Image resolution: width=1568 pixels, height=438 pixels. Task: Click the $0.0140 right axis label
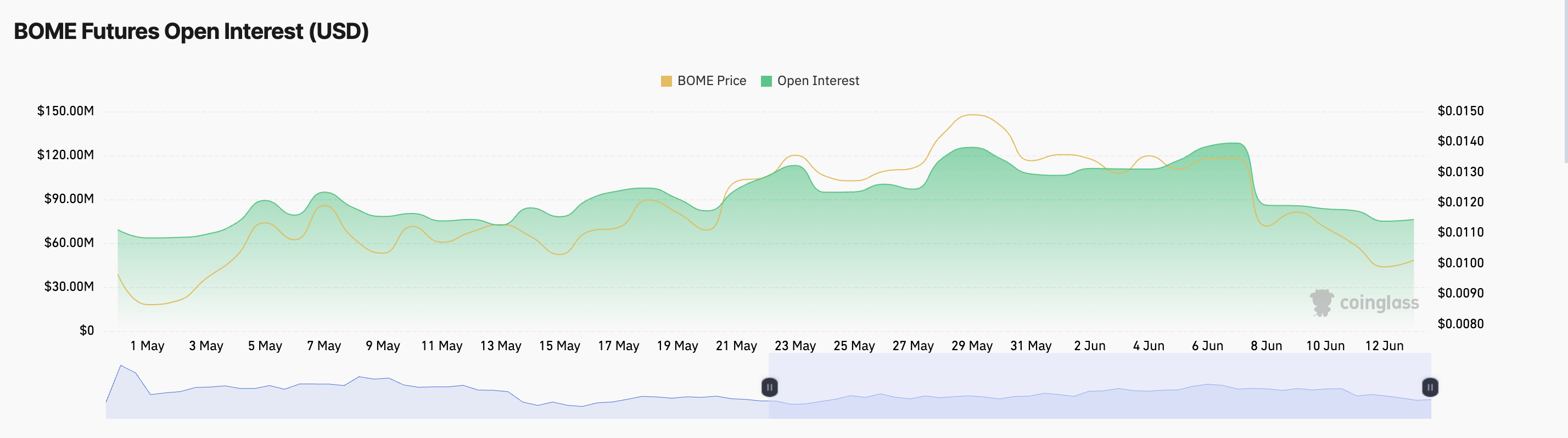[1460, 141]
